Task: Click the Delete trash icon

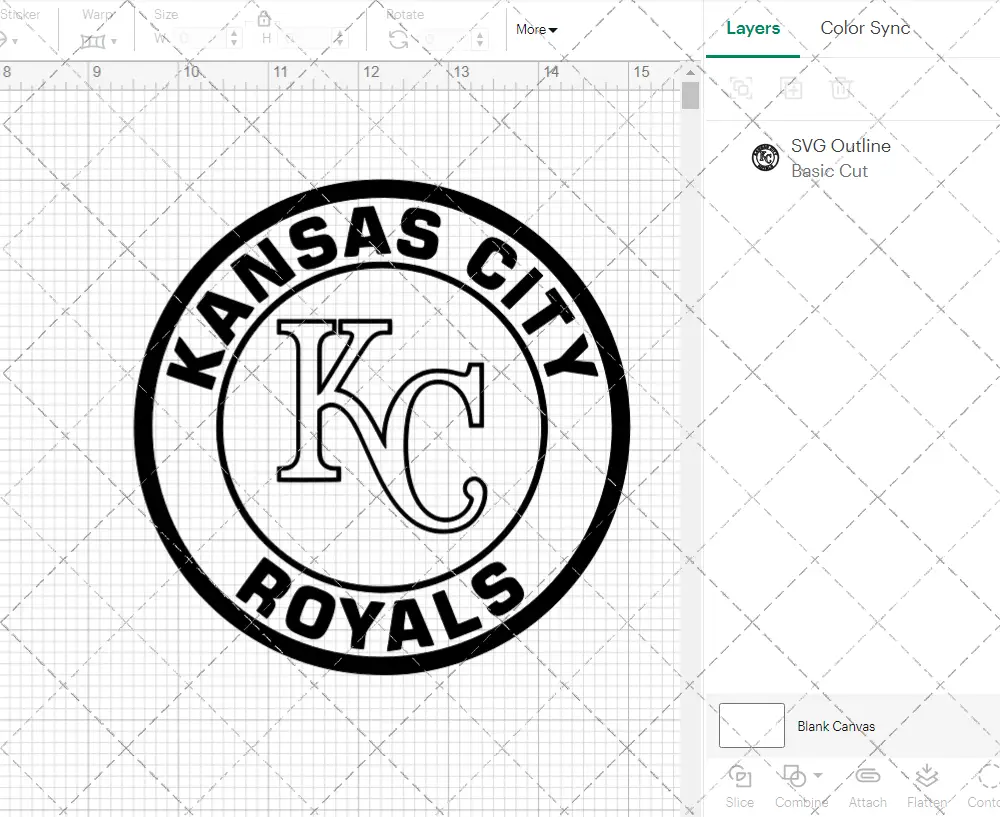Action: [842, 88]
